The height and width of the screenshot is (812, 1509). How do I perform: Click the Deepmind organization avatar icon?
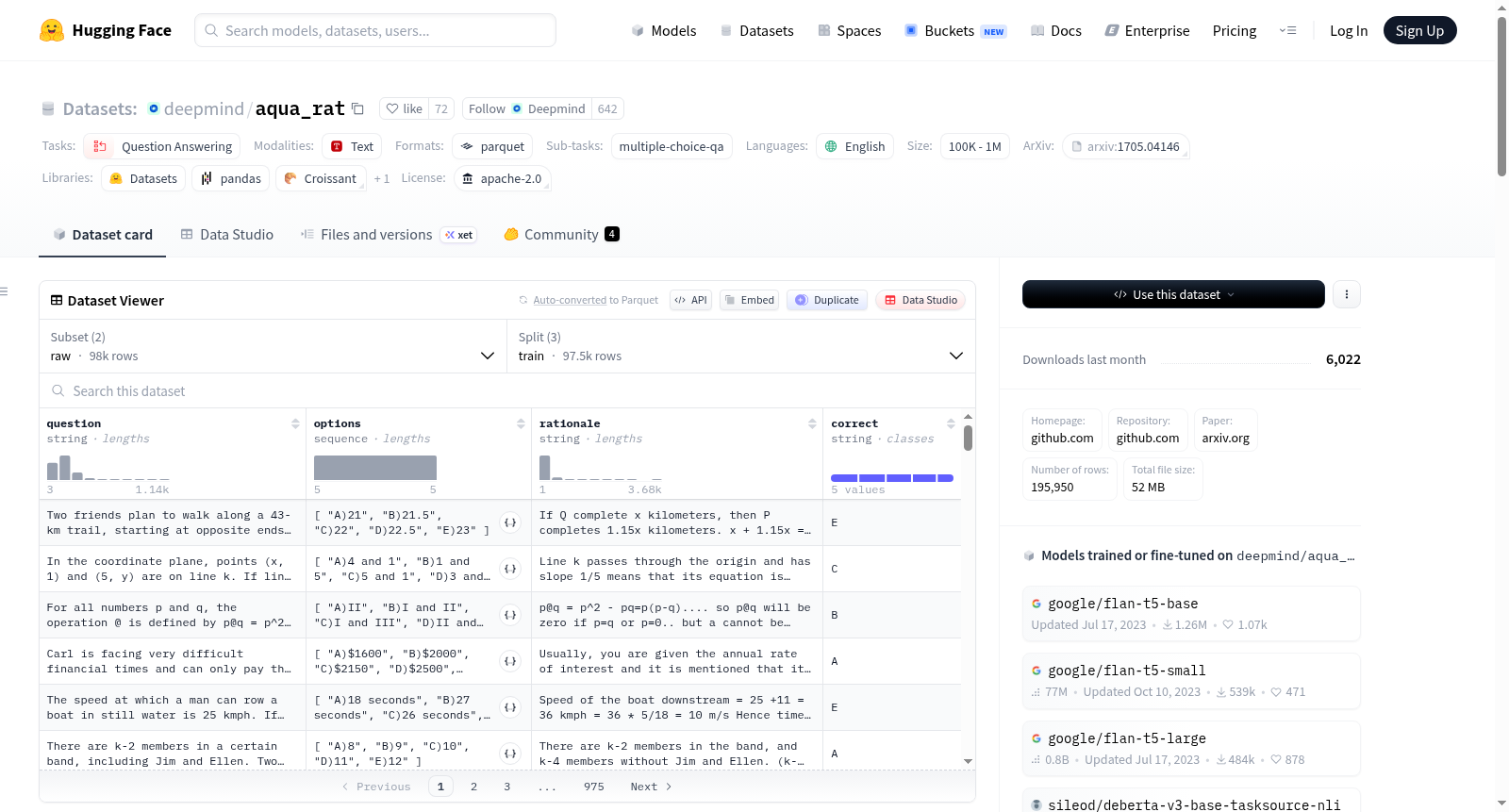click(x=154, y=108)
